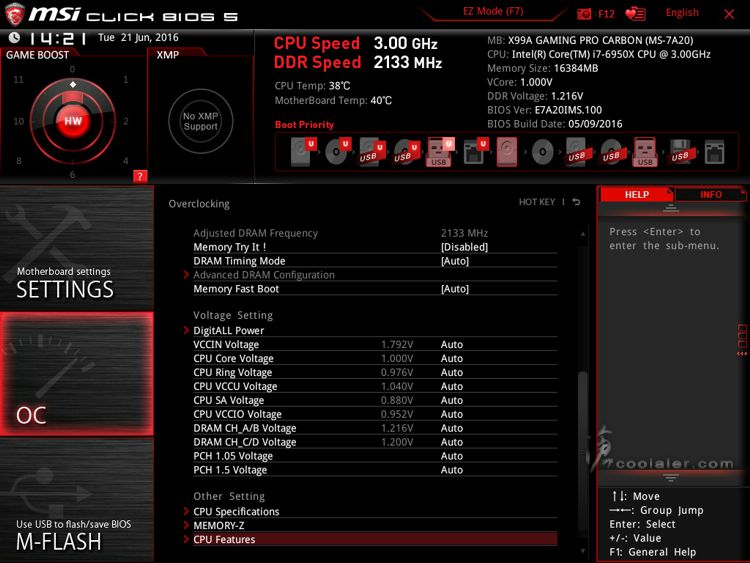This screenshot has width=750, height=563.
Task: Select the PCH 1.5 Voltage Auto field
Action: 452,470
